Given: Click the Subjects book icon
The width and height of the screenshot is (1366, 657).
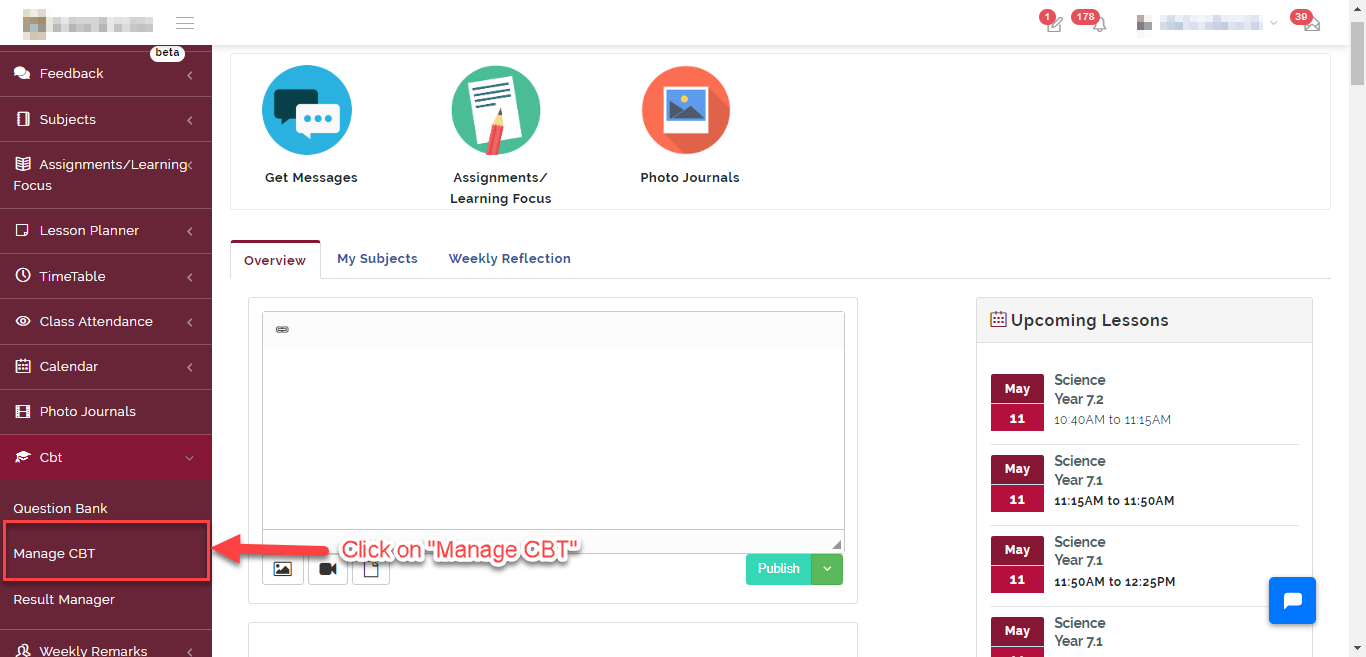Looking at the screenshot, I should click(22, 119).
